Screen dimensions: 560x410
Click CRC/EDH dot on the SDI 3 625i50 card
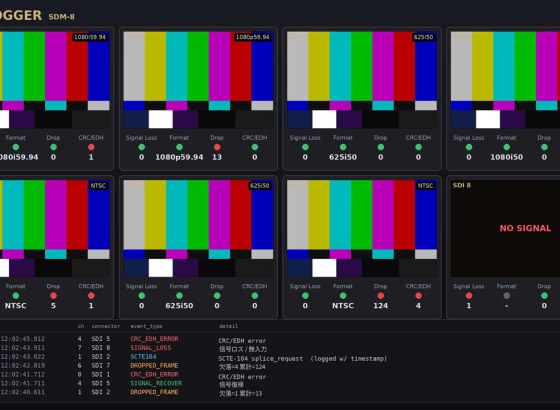pos(418,147)
